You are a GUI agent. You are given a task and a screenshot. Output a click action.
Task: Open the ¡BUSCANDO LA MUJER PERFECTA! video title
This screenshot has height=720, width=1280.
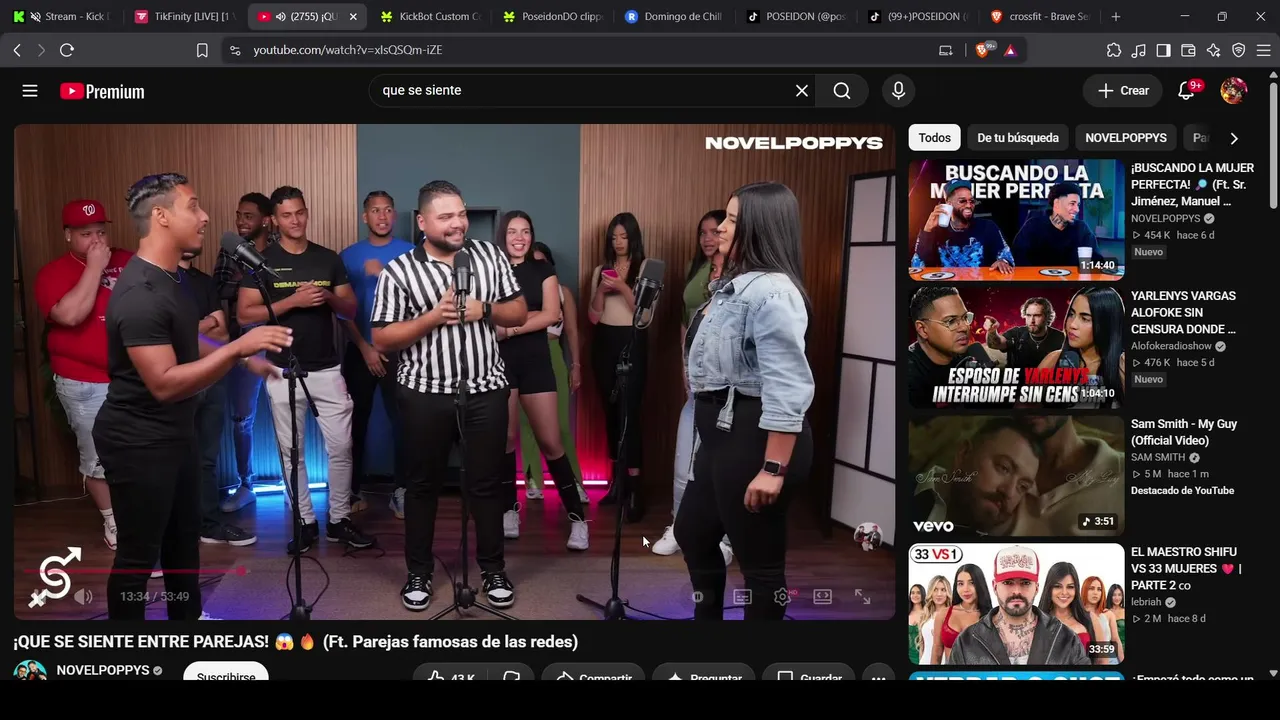click(x=1192, y=185)
